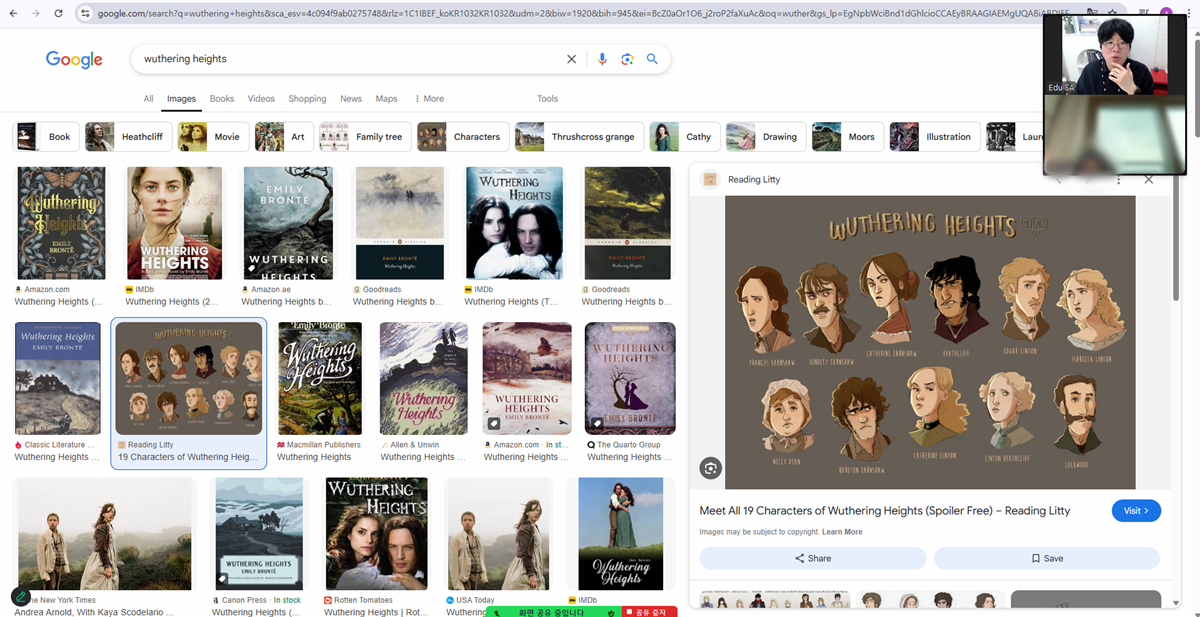Click the browser back arrow

(x=13, y=14)
